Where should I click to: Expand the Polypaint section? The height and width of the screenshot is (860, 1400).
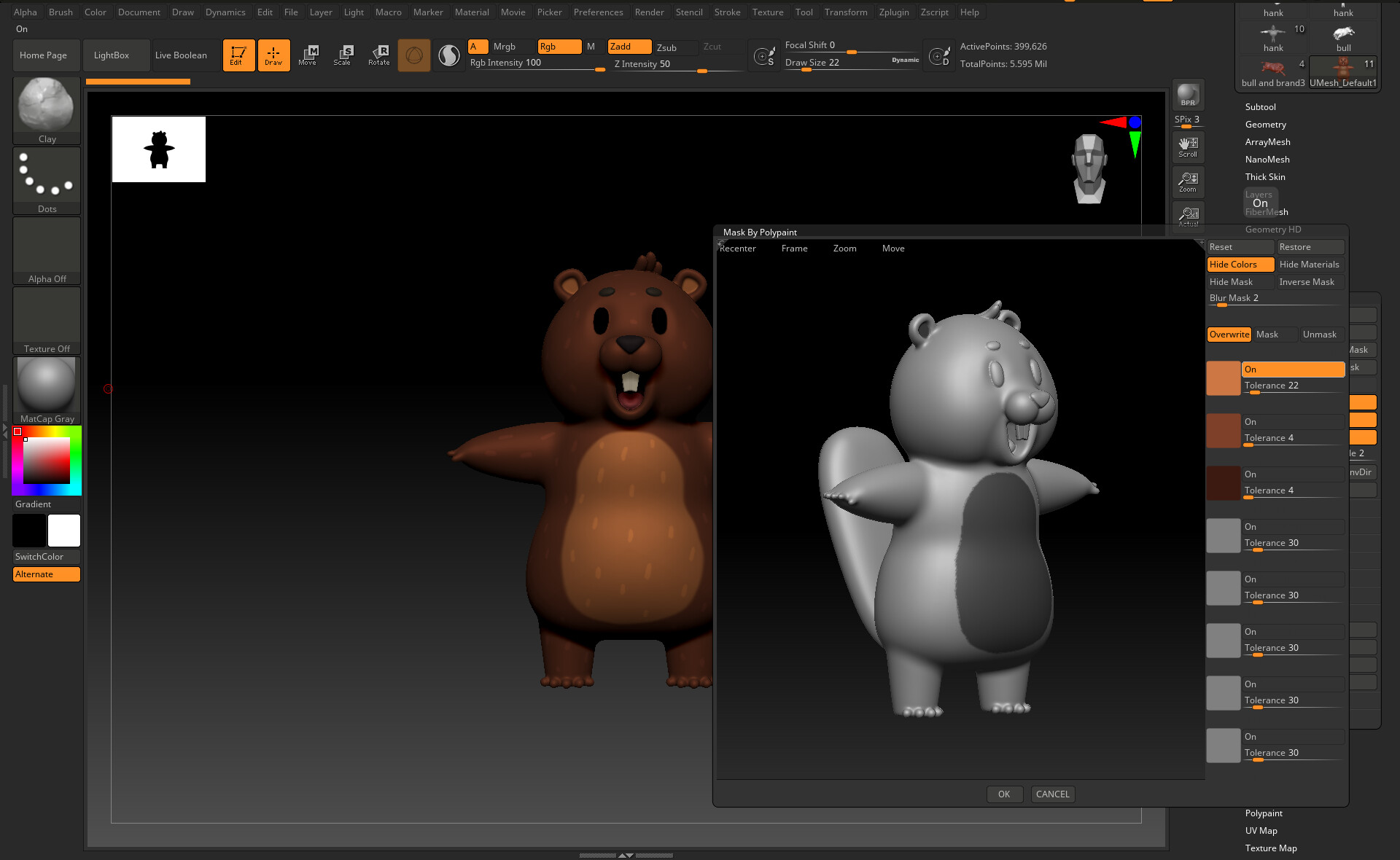click(1264, 813)
